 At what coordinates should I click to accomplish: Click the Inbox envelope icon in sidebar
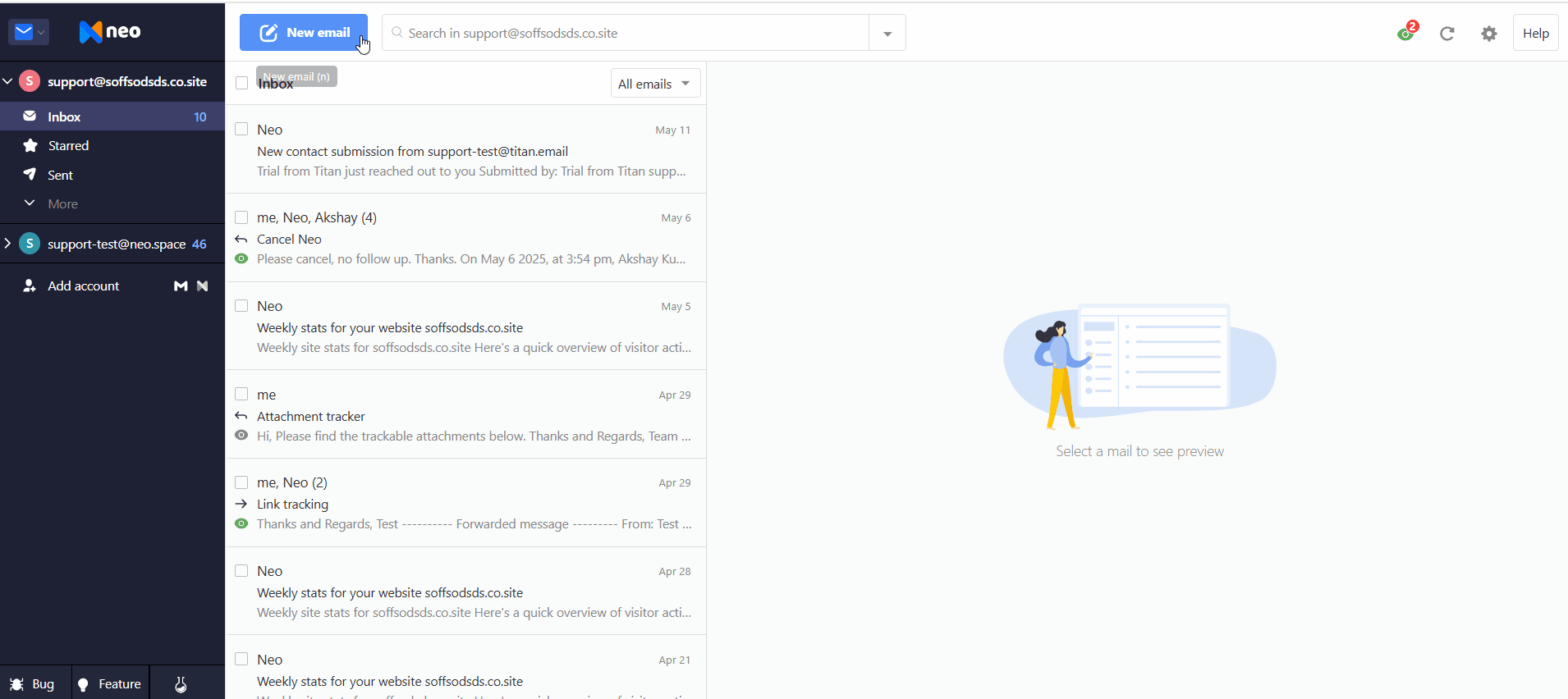[x=30, y=116]
